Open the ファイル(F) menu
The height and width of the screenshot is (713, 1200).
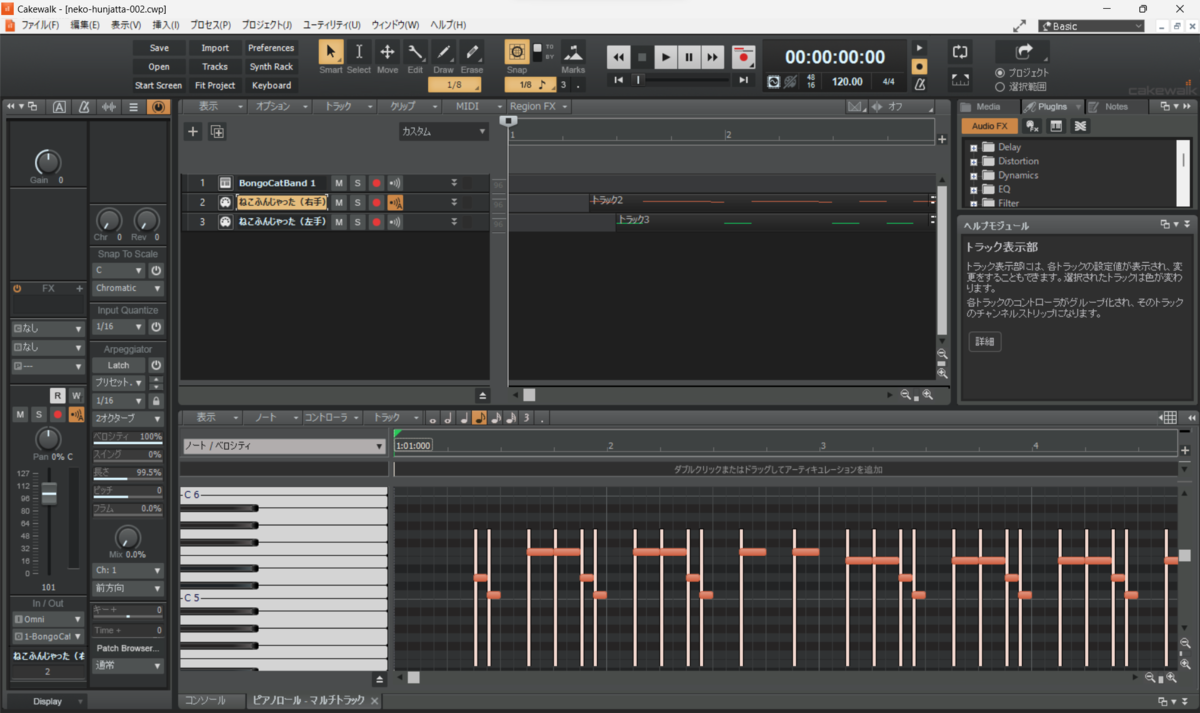tap(39, 24)
